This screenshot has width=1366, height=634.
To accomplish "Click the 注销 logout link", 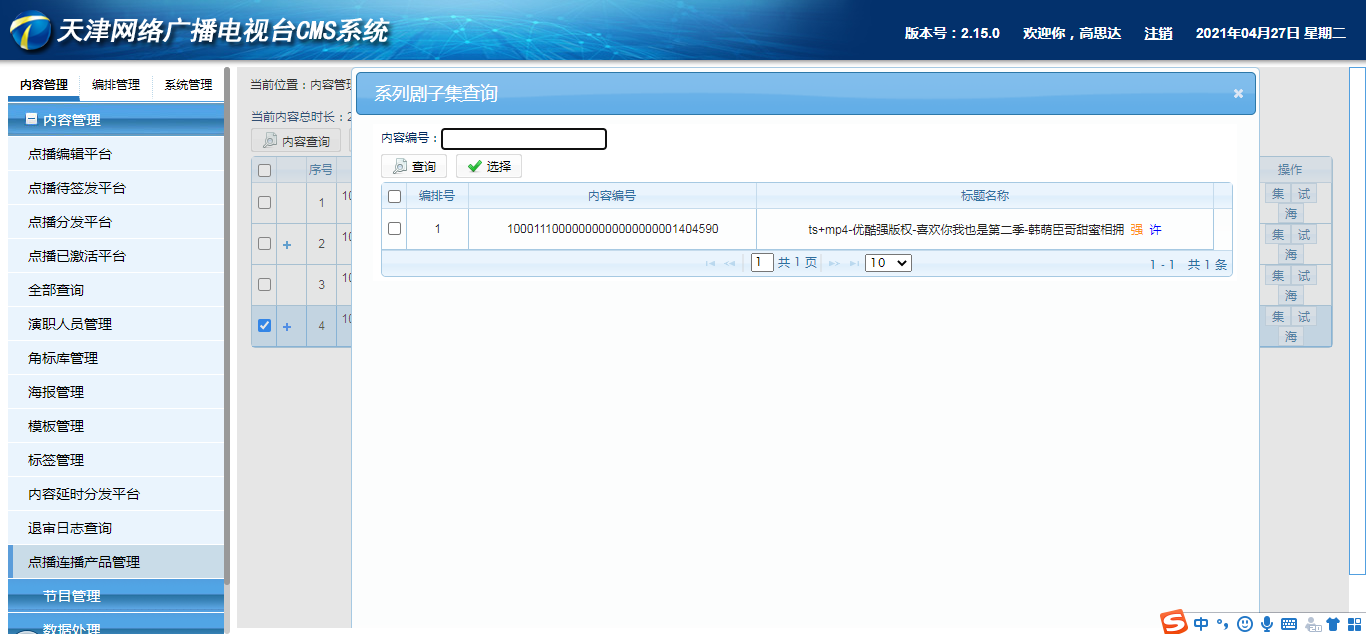I will [x=1158, y=33].
